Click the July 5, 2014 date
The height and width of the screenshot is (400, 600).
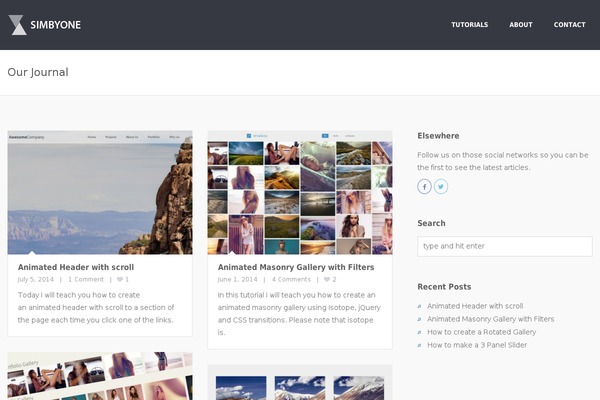pos(36,279)
